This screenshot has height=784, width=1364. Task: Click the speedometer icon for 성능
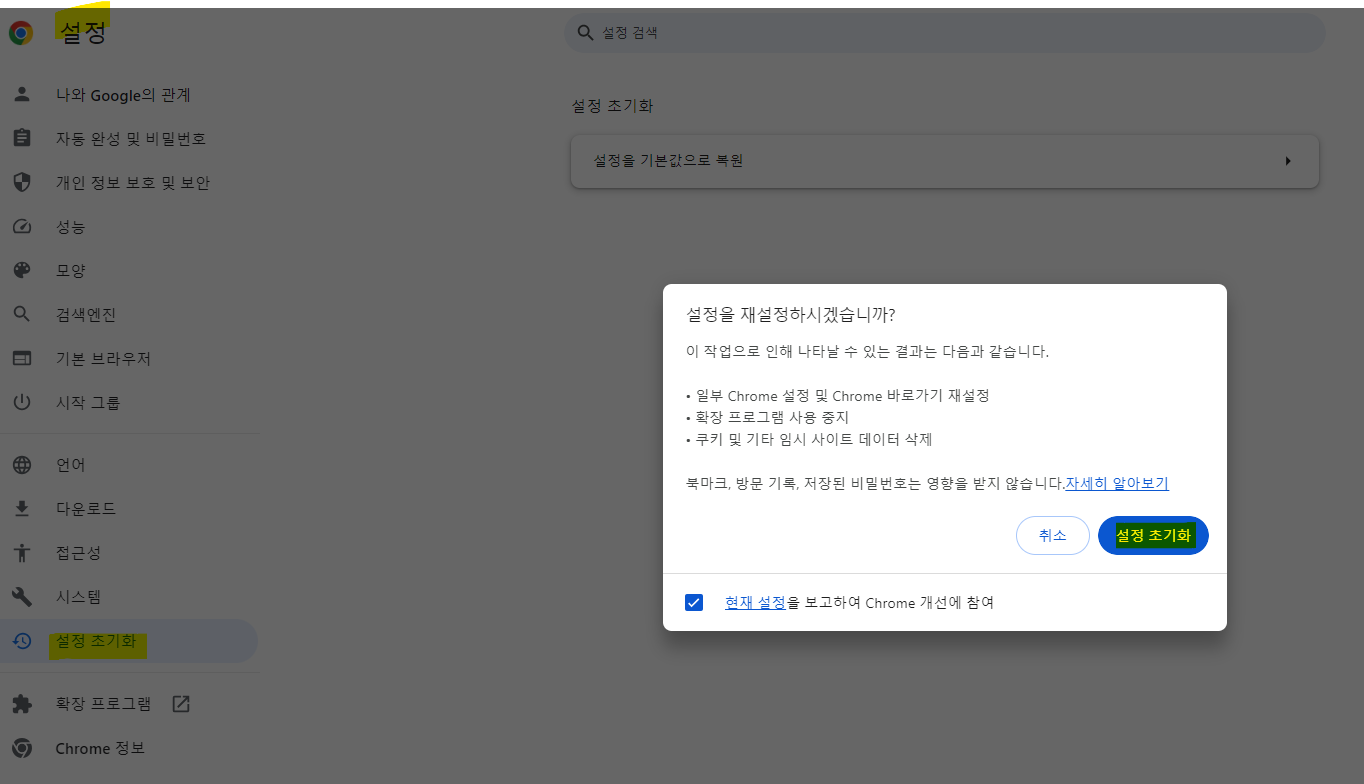tap(22, 227)
